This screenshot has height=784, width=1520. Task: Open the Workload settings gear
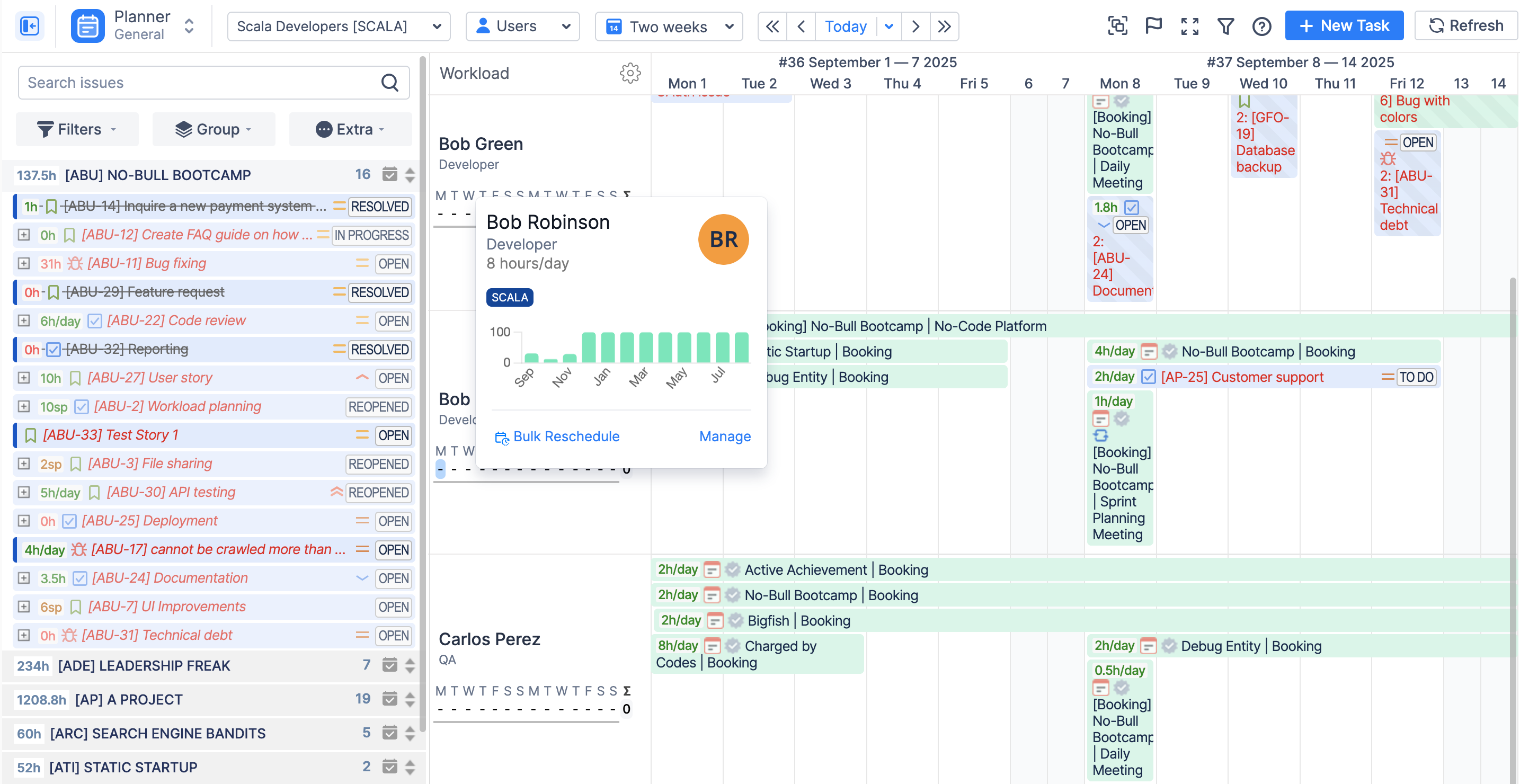pos(630,73)
